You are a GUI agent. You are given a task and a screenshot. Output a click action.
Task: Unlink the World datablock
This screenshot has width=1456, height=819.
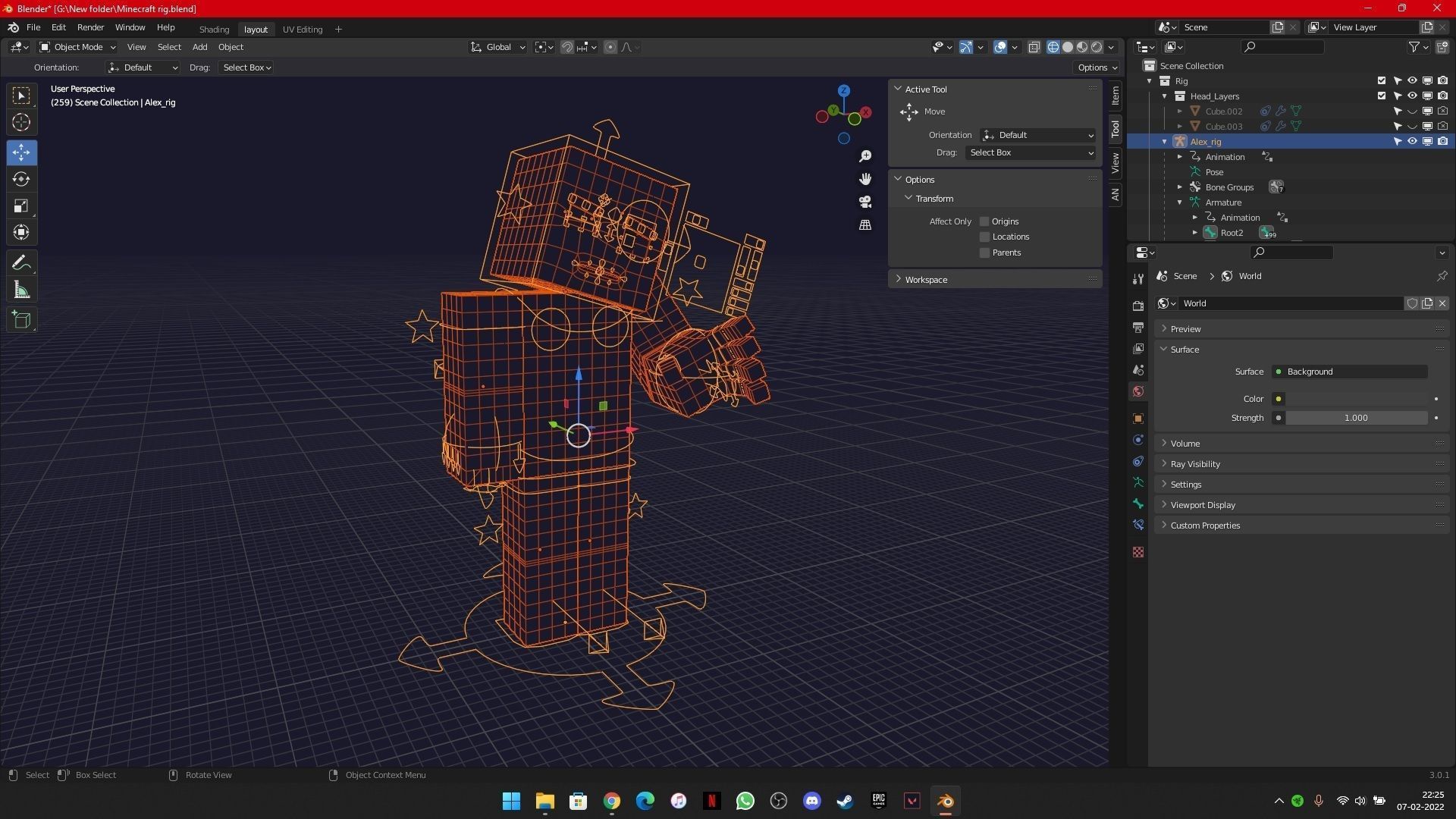click(1442, 303)
